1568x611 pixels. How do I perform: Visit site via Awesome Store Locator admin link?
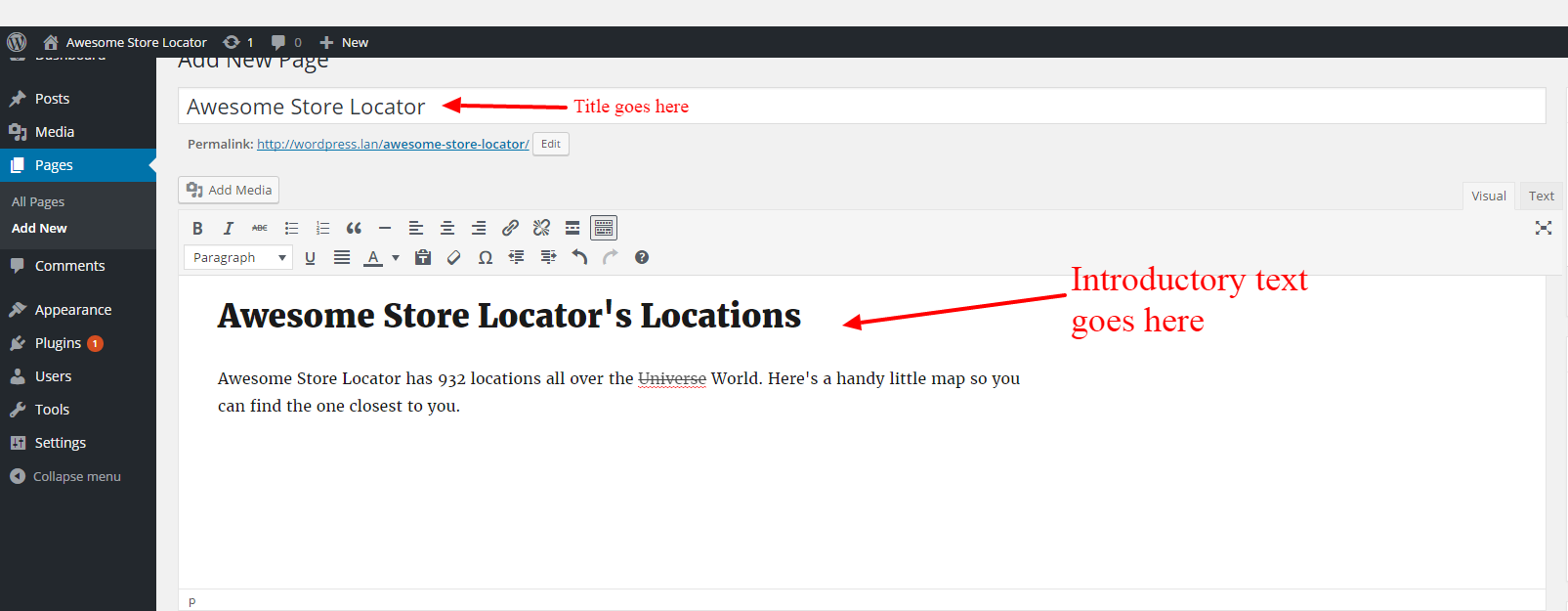pos(125,42)
